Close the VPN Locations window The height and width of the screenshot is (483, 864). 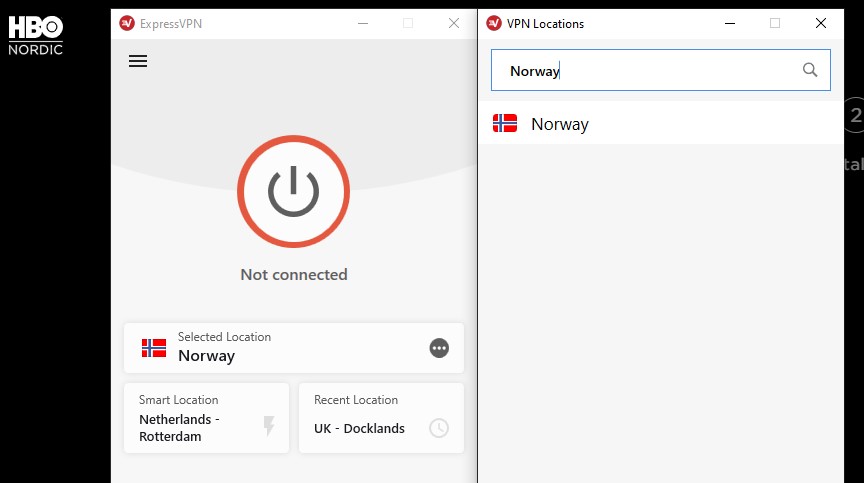tap(820, 23)
